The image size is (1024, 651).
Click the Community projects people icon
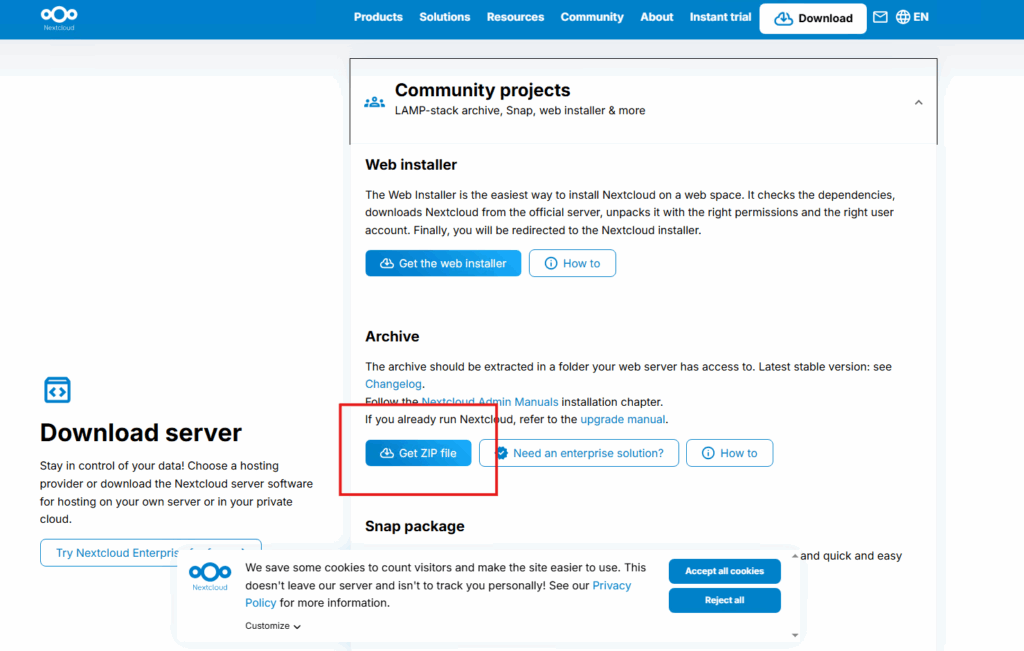(x=374, y=102)
